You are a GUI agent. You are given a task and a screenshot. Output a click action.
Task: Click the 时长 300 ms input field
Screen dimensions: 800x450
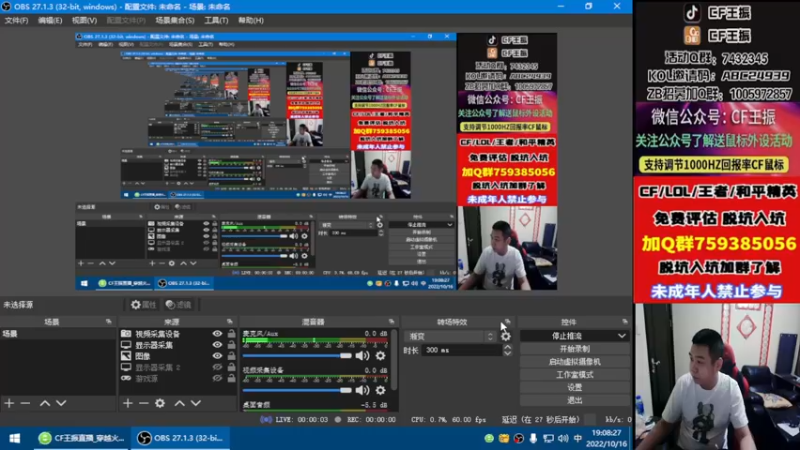(x=461, y=351)
